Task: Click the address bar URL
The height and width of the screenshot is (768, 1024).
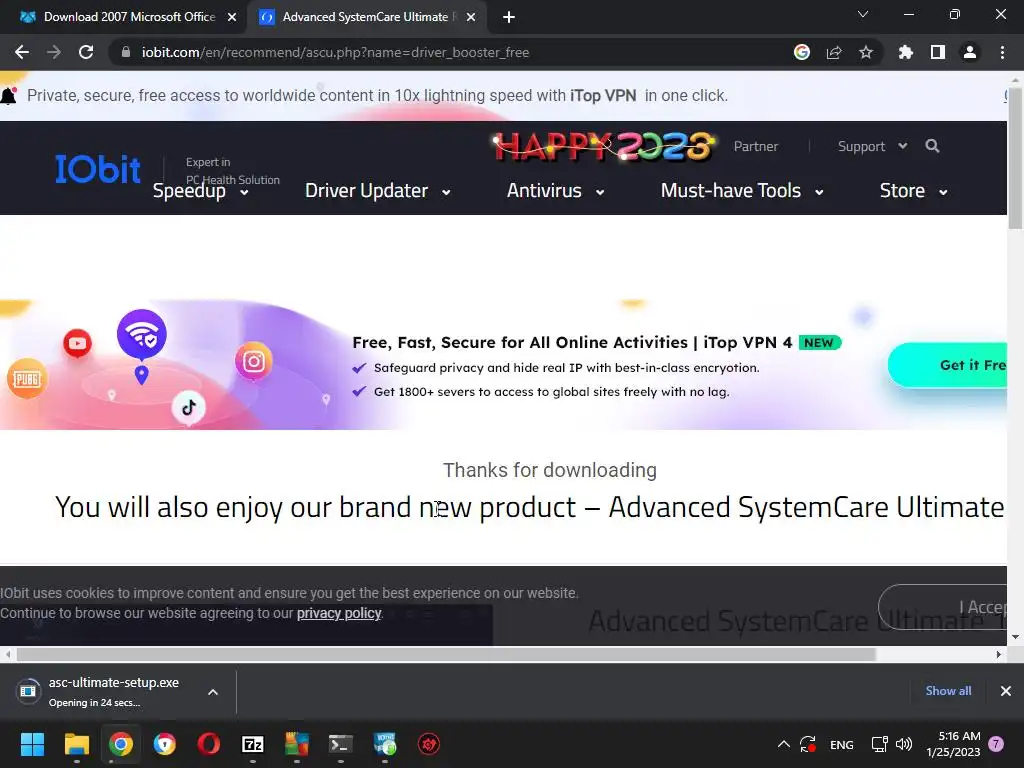Action: (335, 52)
